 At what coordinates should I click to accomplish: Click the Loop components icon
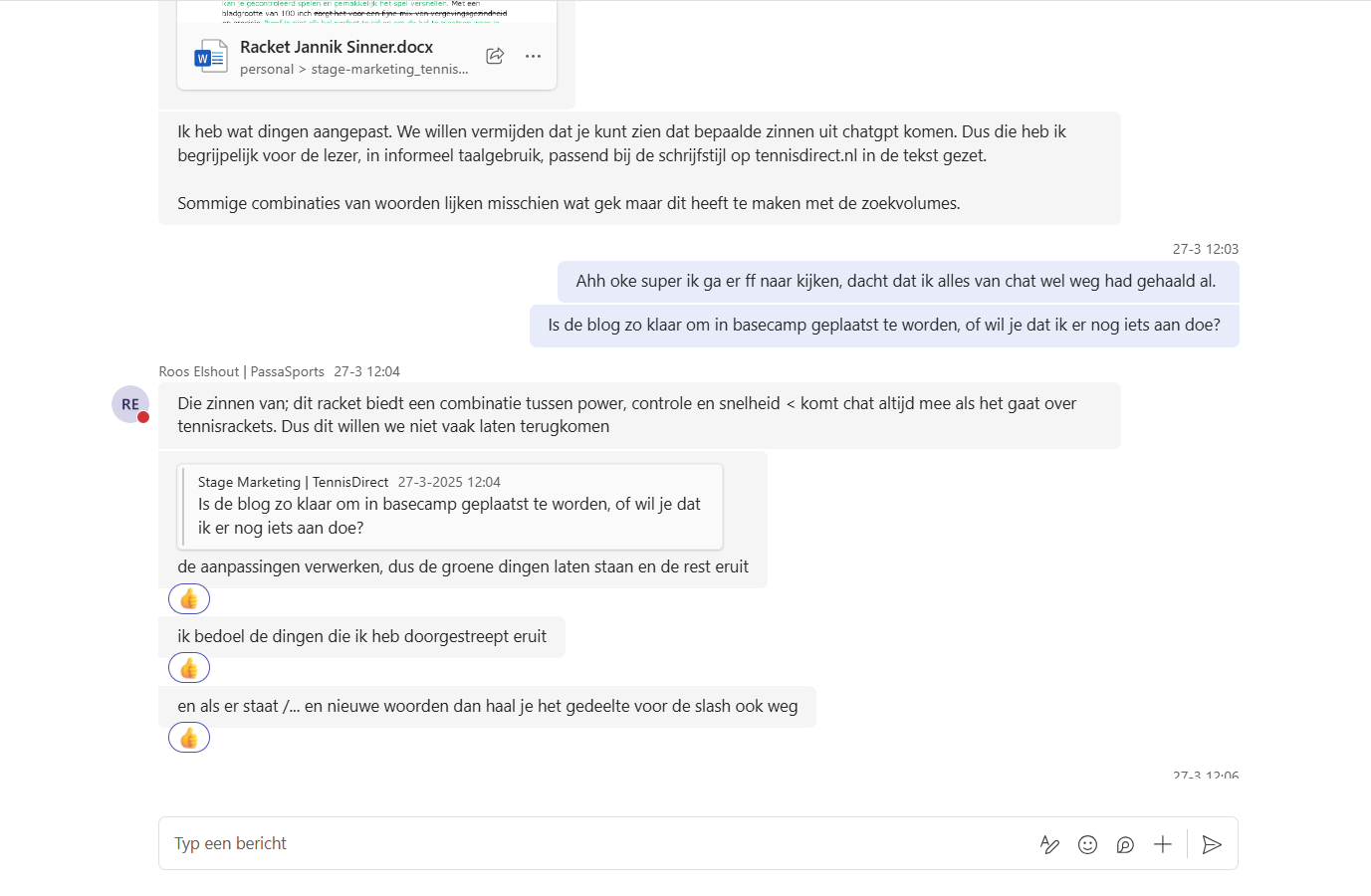1125,844
